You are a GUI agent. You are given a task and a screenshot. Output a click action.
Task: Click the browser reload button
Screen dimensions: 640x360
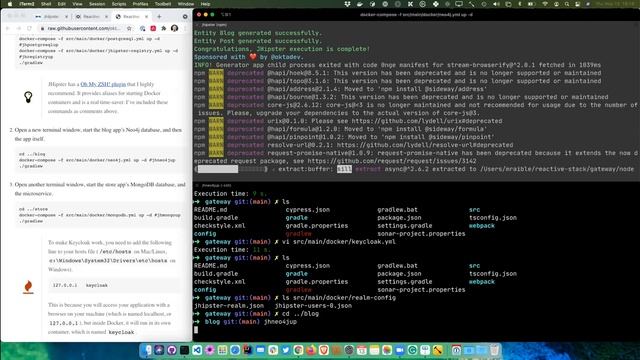click(29, 29)
